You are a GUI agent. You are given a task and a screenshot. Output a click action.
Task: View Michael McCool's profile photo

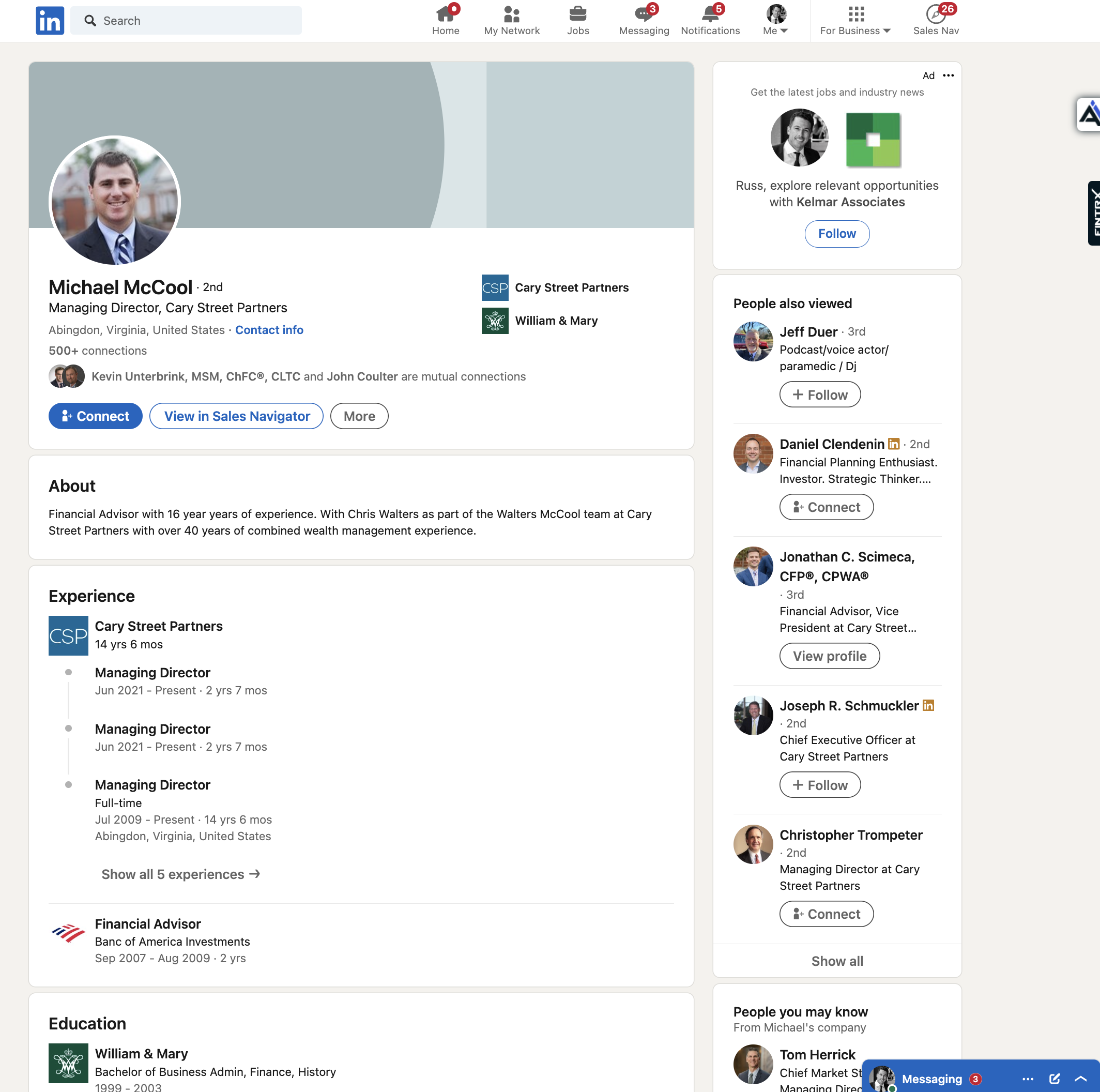coord(114,201)
